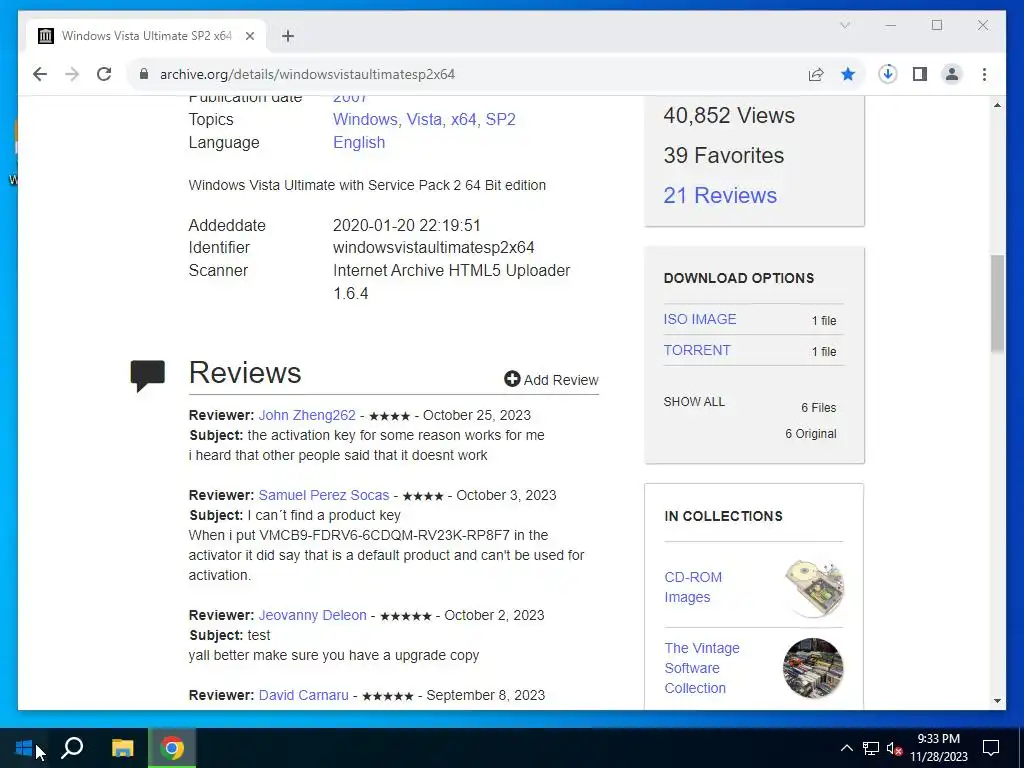Click the CD-ROM Images thumbnail
Screen dimensions: 1024x768
pyautogui.click(x=813, y=588)
